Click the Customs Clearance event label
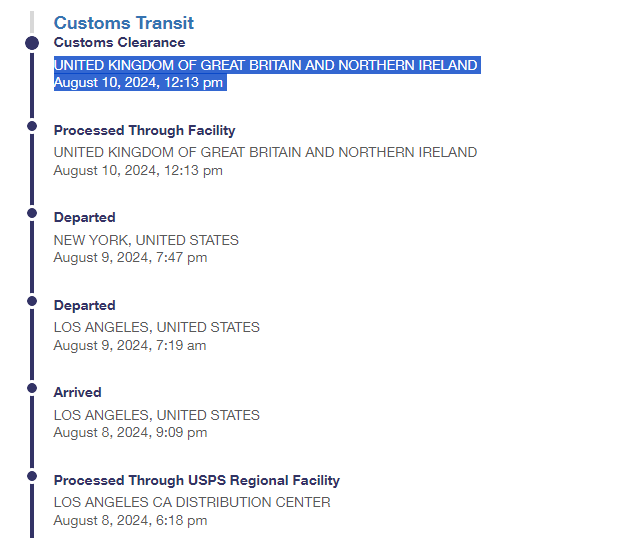 119,43
